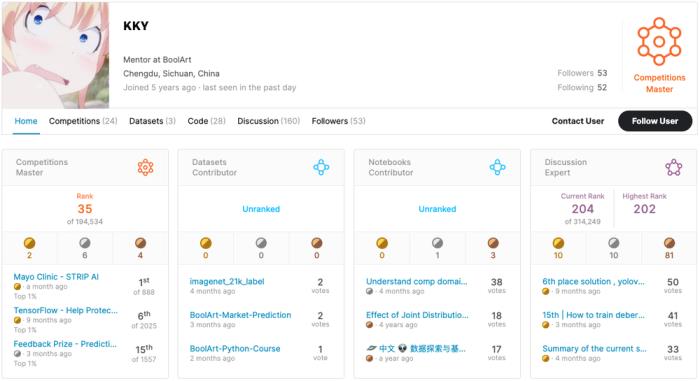Screen dimensions: 700x381
Task: Click the Datasets Contributor tier icon
Action: tap(321, 167)
